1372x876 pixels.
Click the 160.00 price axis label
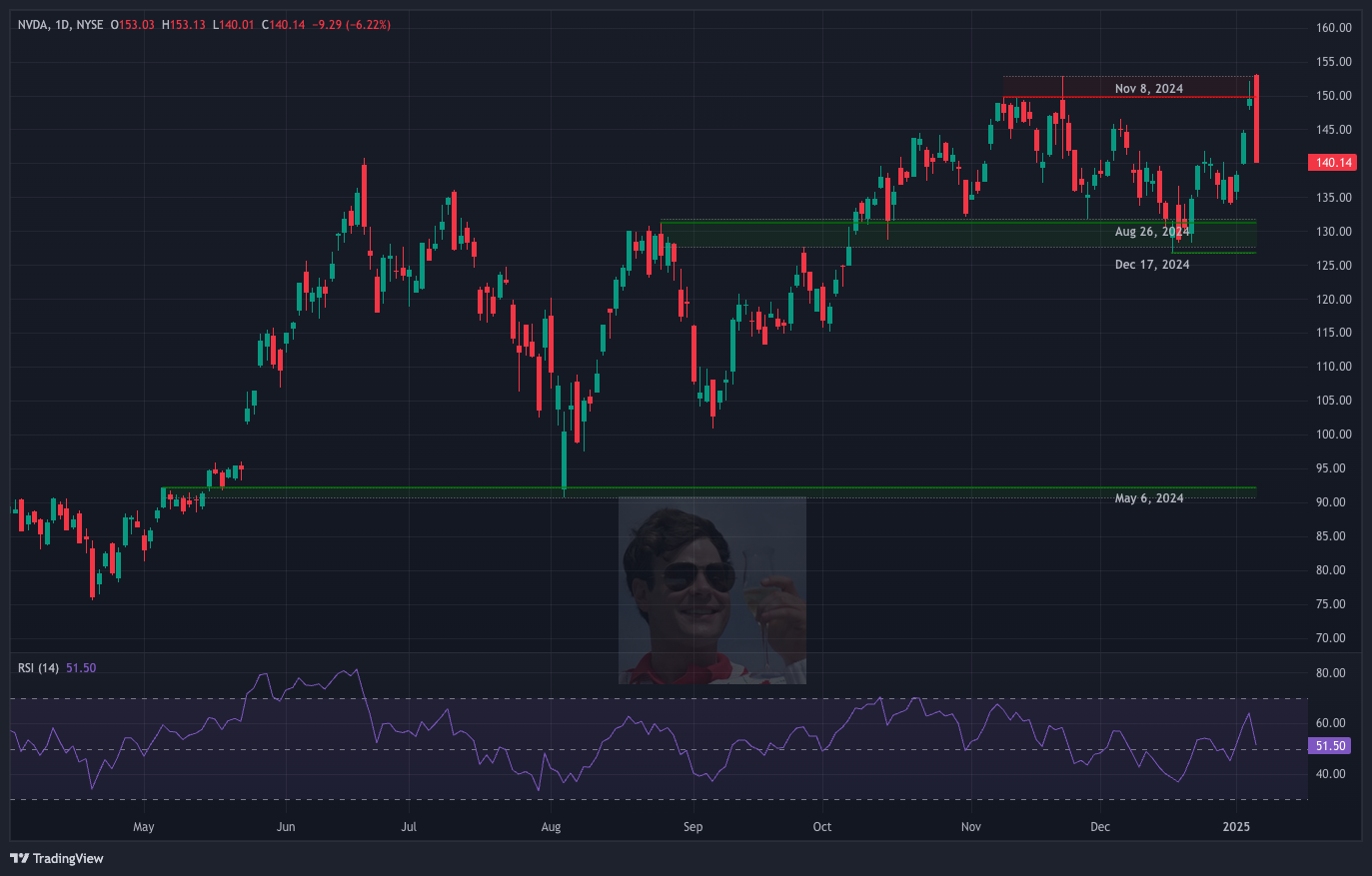[1333, 28]
